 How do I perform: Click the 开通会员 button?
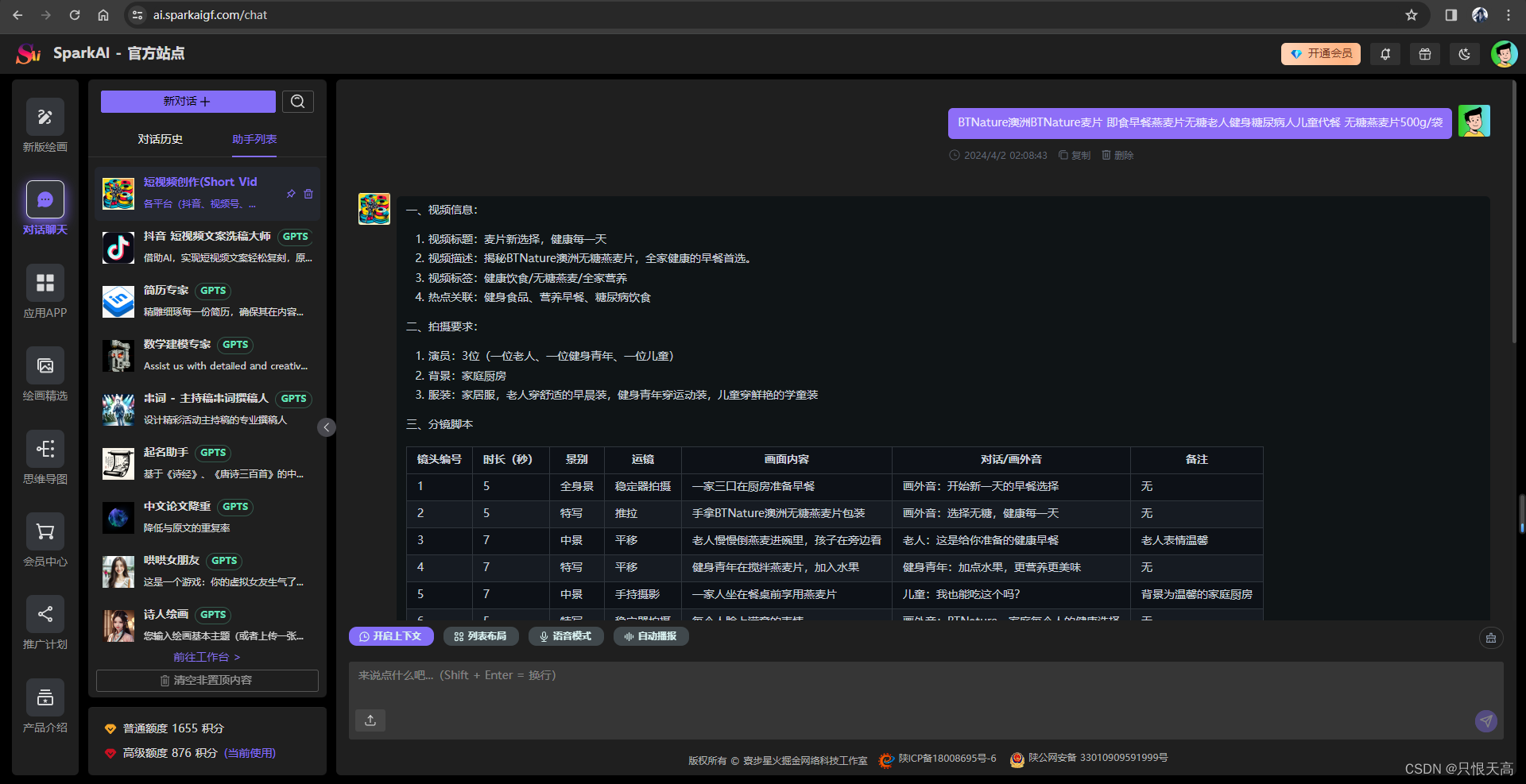[1321, 54]
